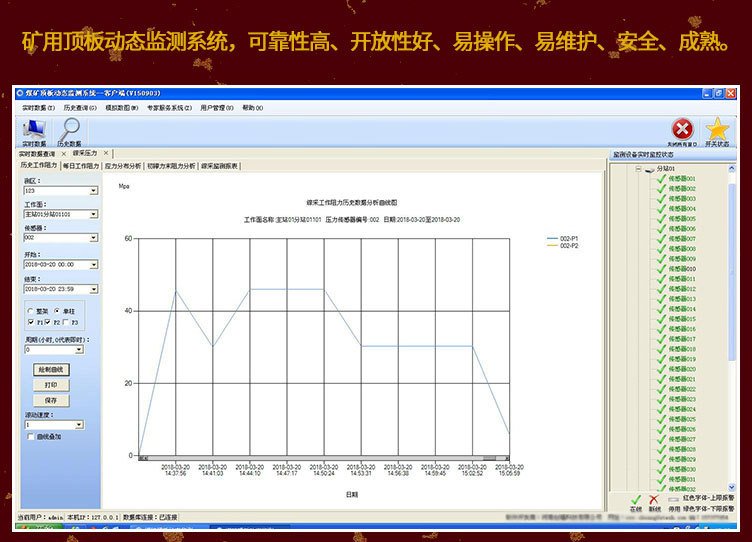Click the green check for 传感器021

pyautogui.click(x=662, y=379)
